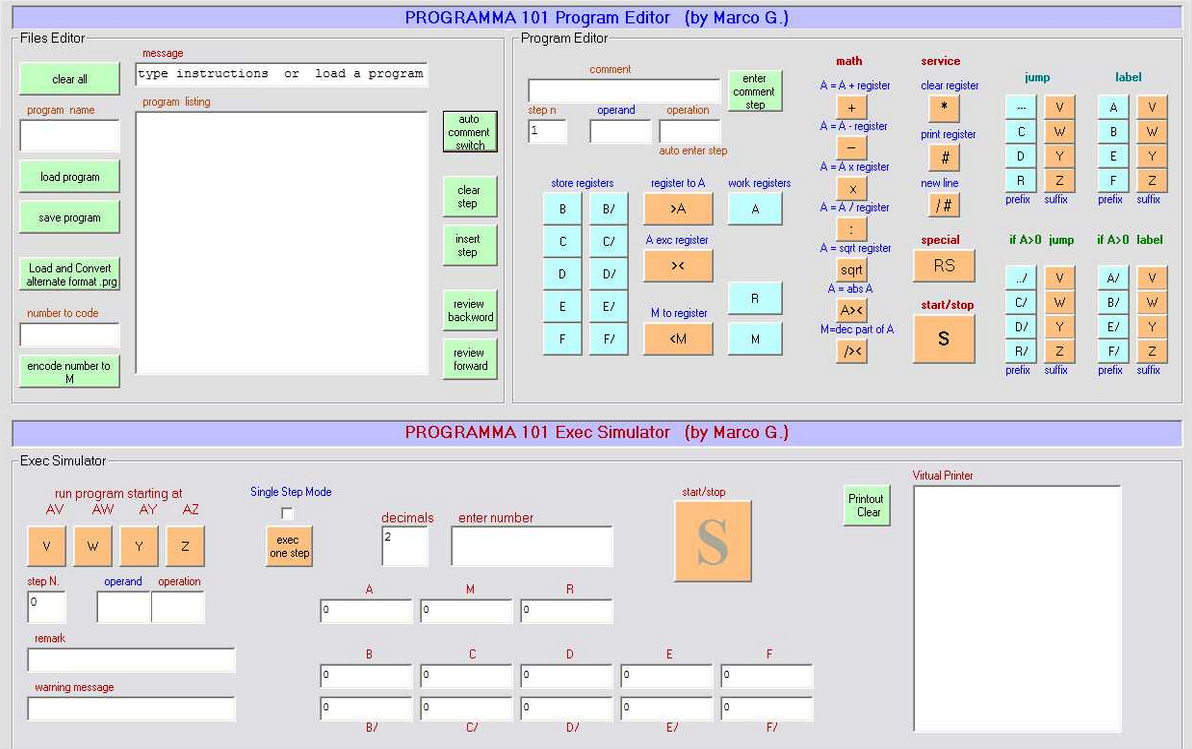Click the multiply x math button
The width and height of the screenshot is (1192, 749).
click(851, 188)
